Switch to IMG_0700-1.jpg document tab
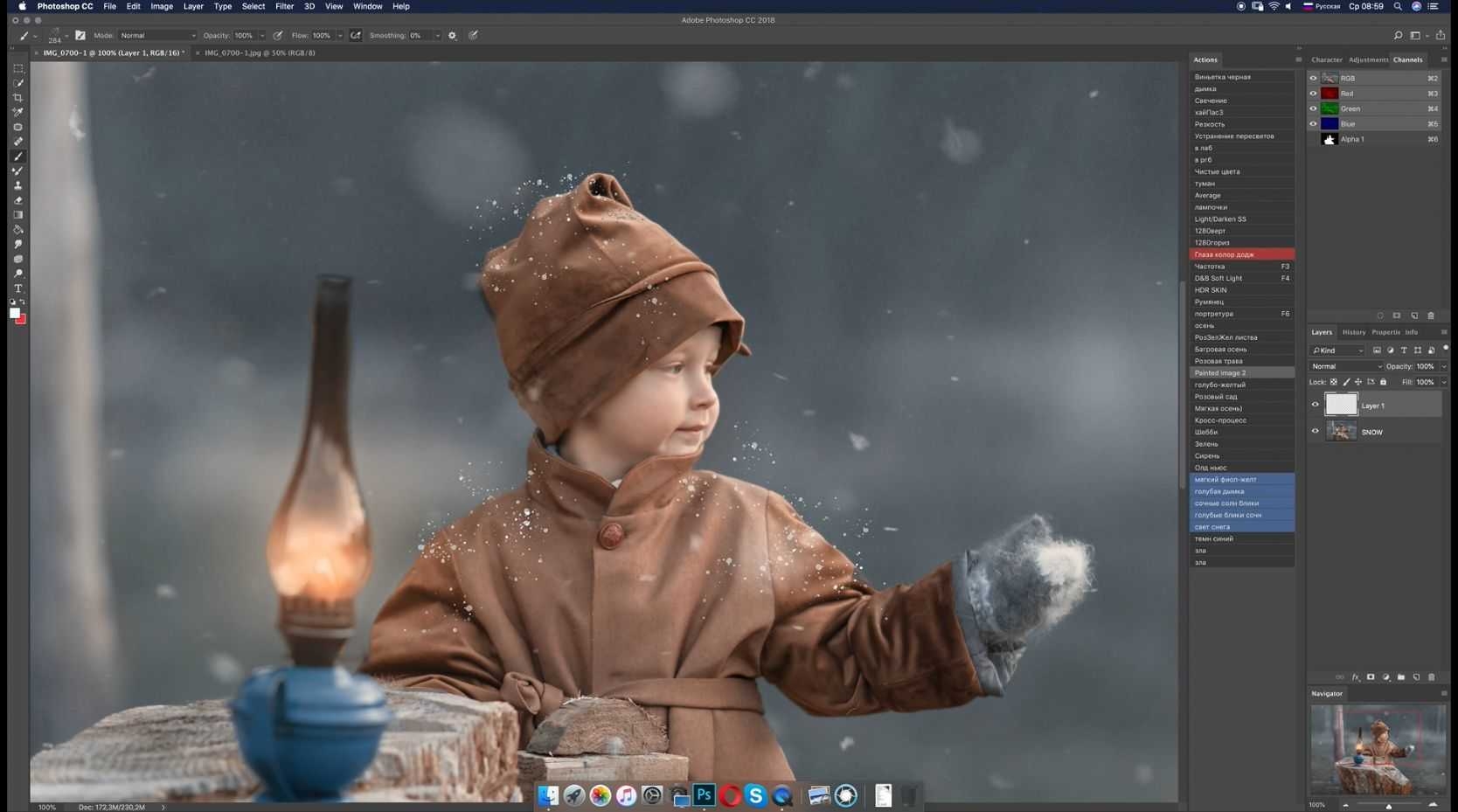Screen dimensions: 1458x812 tap(260, 52)
